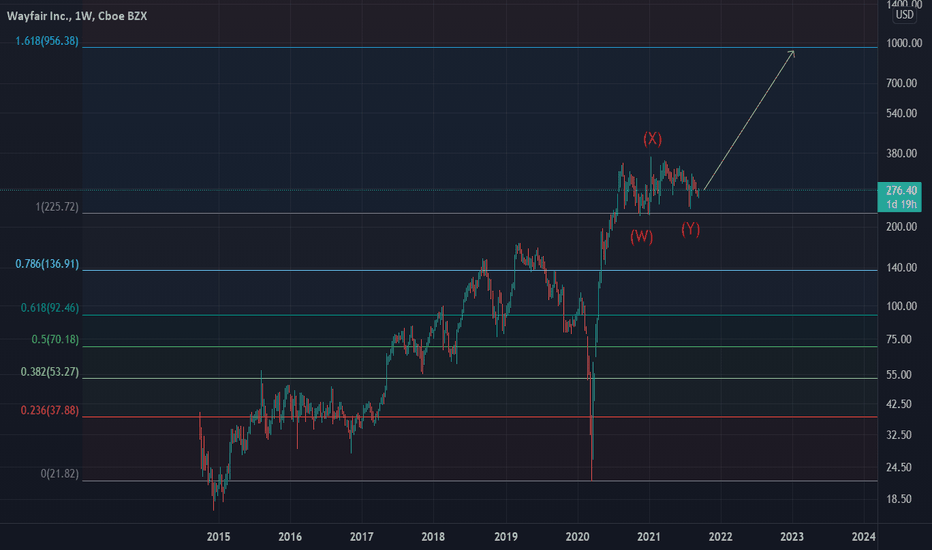Viewport: 932px width, 550px height.
Task: Click the 2020 time axis label
Action: pos(577,537)
